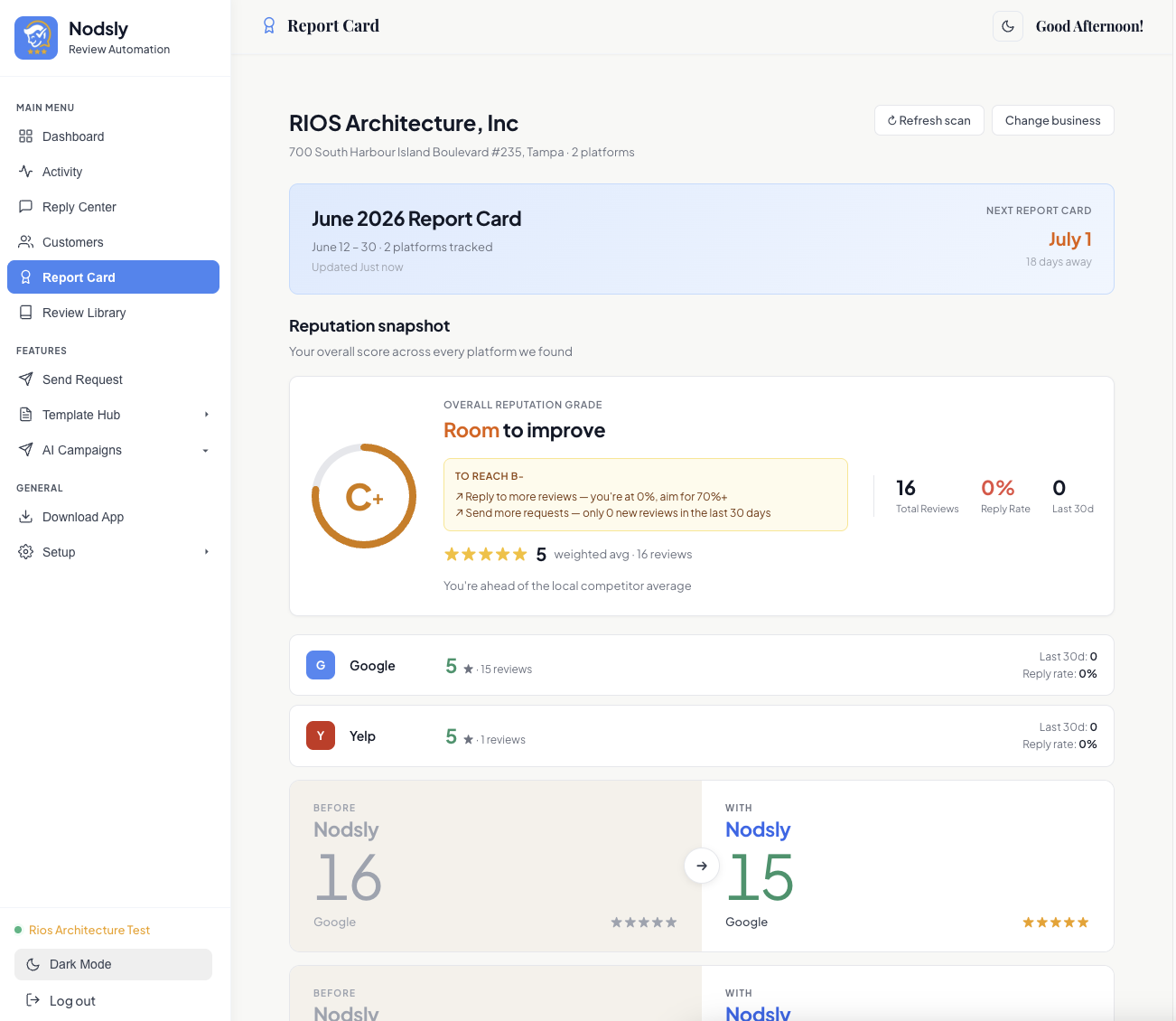Click 'You're ahead of the local competitor average'
The width and height of the screenshot is (1176, 1021).
coord(567,585)
